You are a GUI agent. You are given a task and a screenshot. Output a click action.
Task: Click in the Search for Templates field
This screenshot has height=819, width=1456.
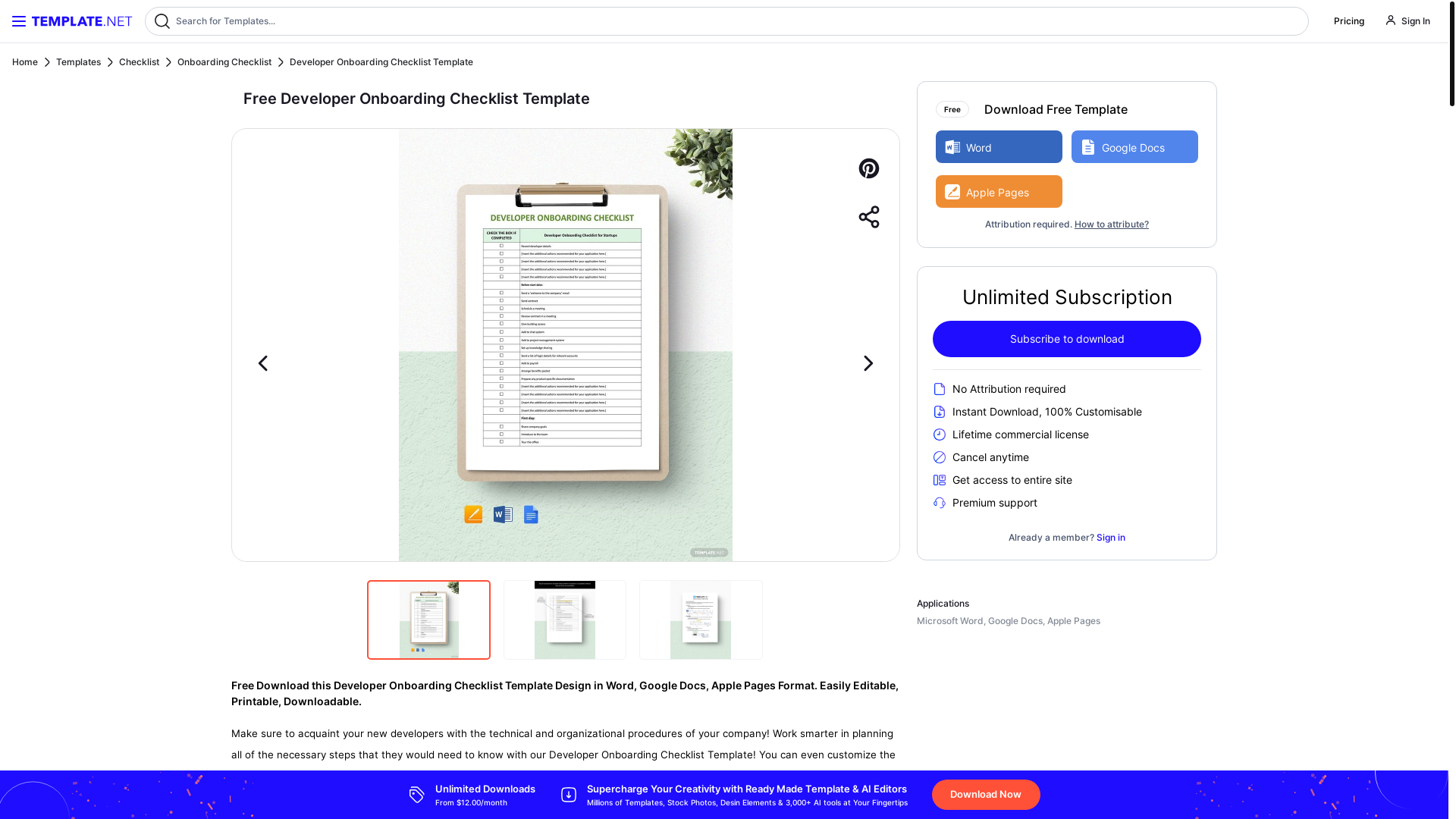(x=726, y=21)
